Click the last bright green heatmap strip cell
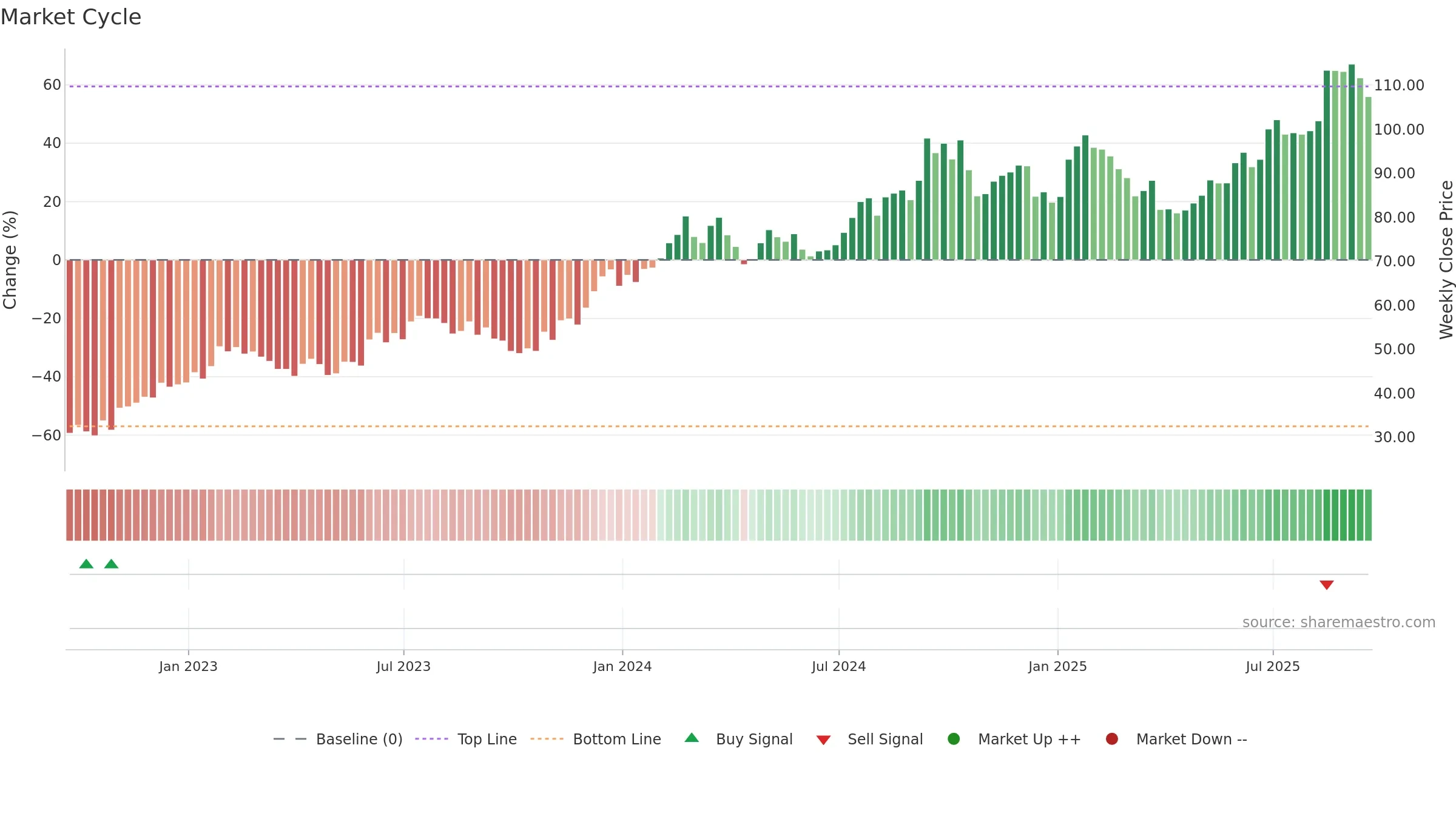 pos(1368,515)
